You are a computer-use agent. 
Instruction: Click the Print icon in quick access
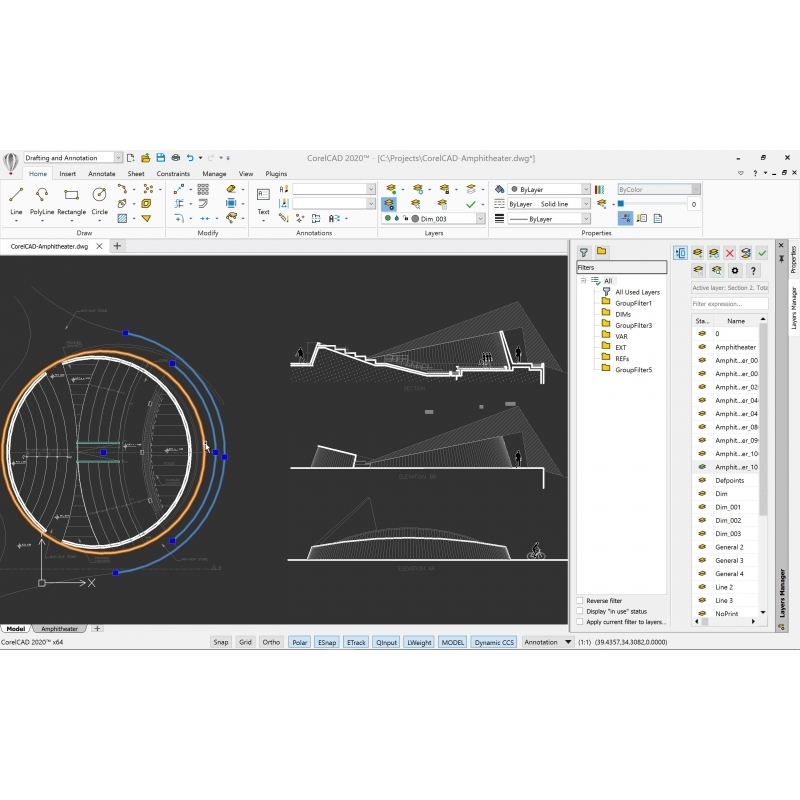pos(176,158)
